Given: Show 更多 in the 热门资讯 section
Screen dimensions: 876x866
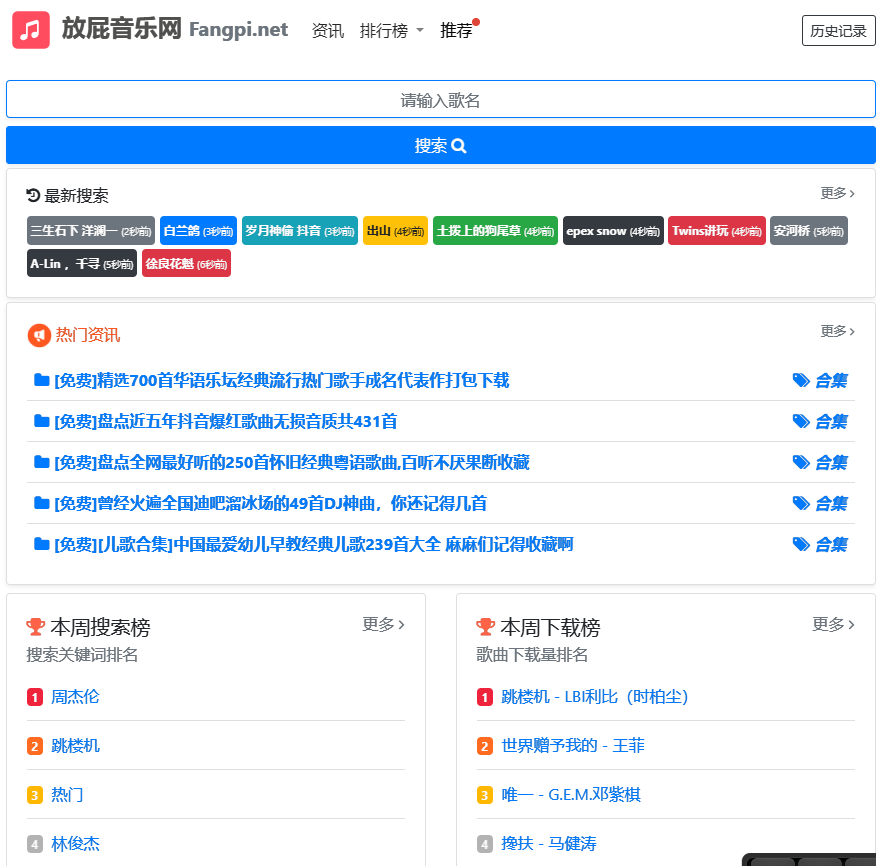Looking at the screenshot, I should tap(837, 331).
